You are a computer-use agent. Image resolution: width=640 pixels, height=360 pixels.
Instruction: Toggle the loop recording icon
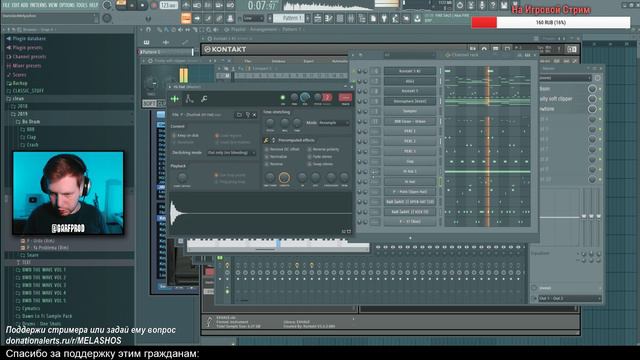tap(231, 6)
